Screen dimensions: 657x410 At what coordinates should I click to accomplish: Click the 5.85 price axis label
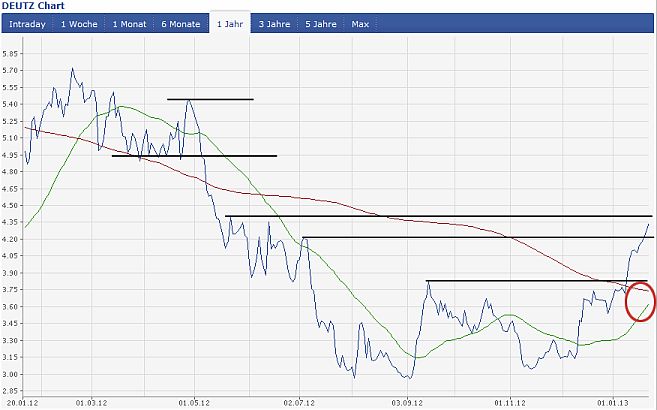[x=10, y=54]
